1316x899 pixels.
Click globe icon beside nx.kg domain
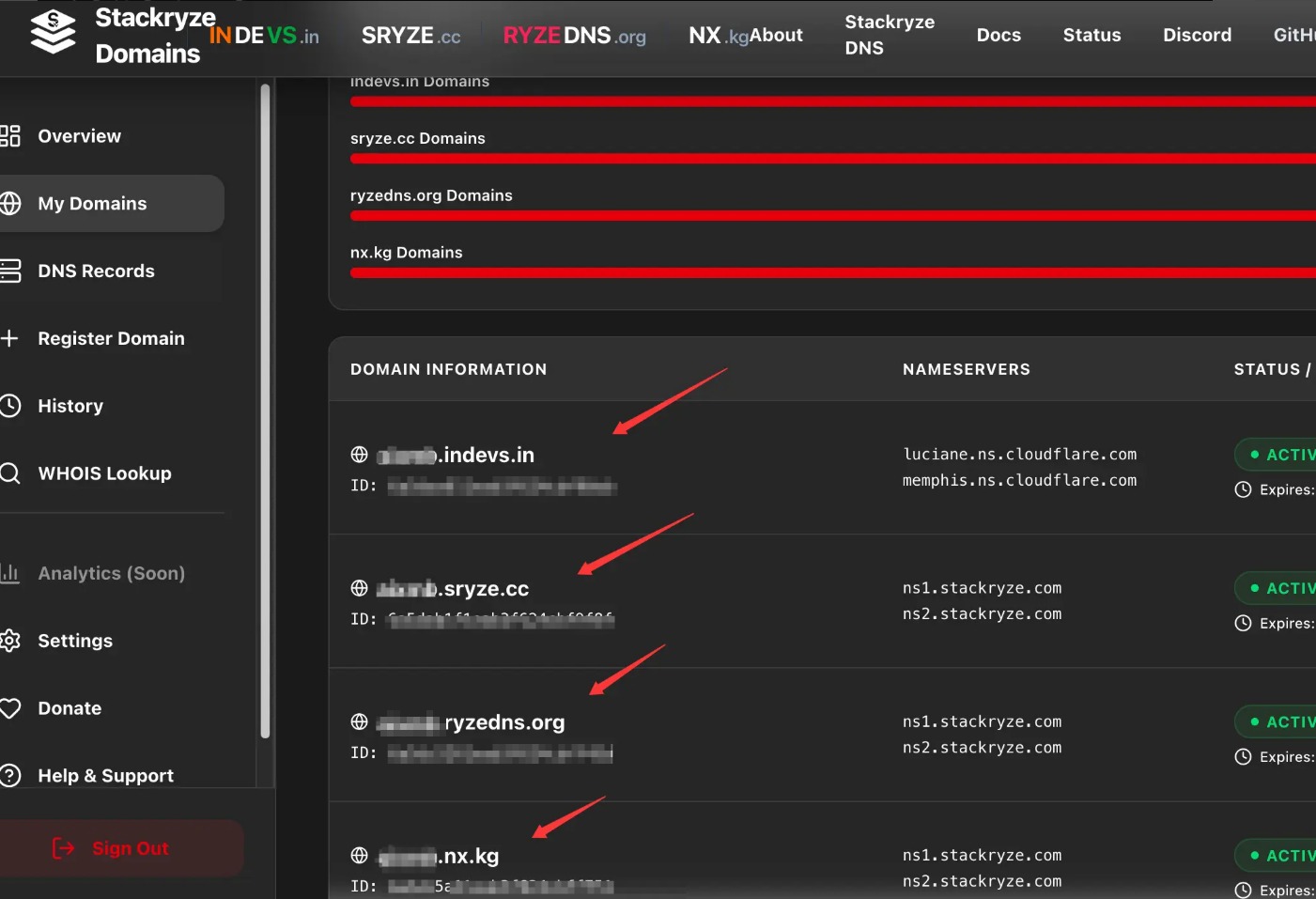coord(359,855)
